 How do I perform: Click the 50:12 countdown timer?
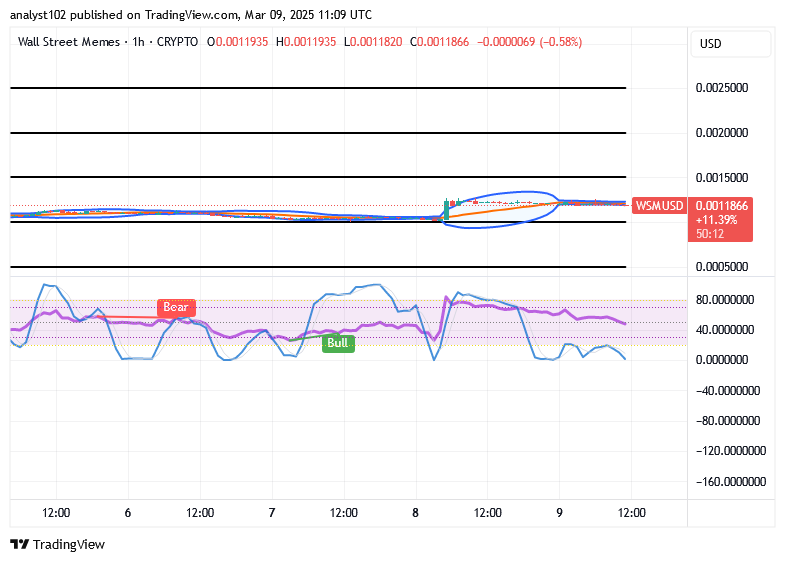(x=710, y=234)
